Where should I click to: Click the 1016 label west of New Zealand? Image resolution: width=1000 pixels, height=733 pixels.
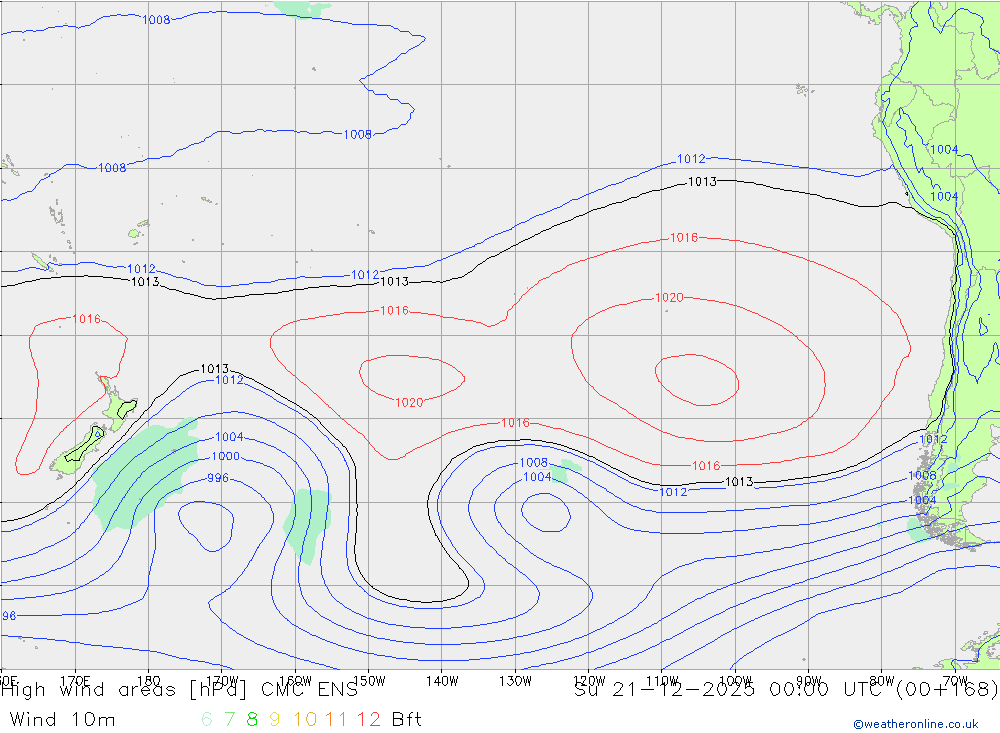coord(87,319)
